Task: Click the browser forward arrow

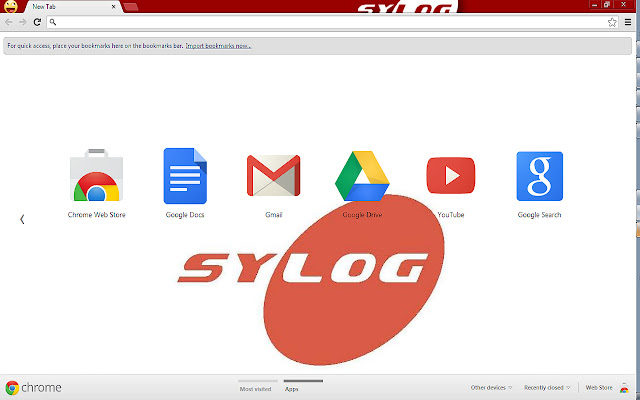Action: coord(23,22)
